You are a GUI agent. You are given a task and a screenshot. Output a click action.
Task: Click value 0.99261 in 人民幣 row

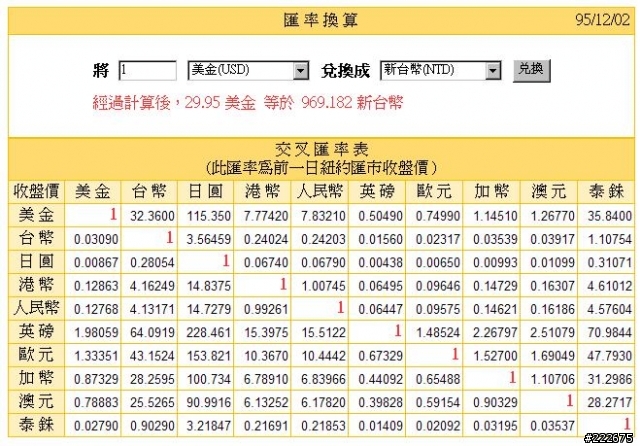click(266, 309)
